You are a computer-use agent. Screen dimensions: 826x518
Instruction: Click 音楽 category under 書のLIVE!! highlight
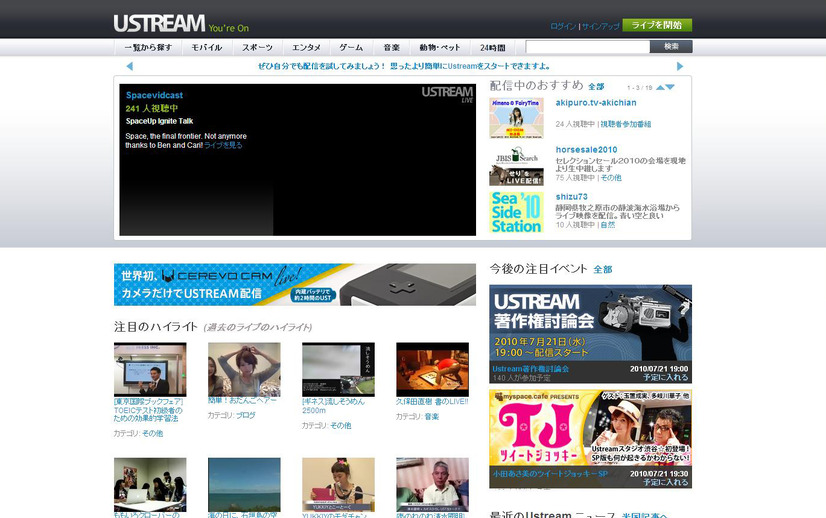click(x=431, y=416)
